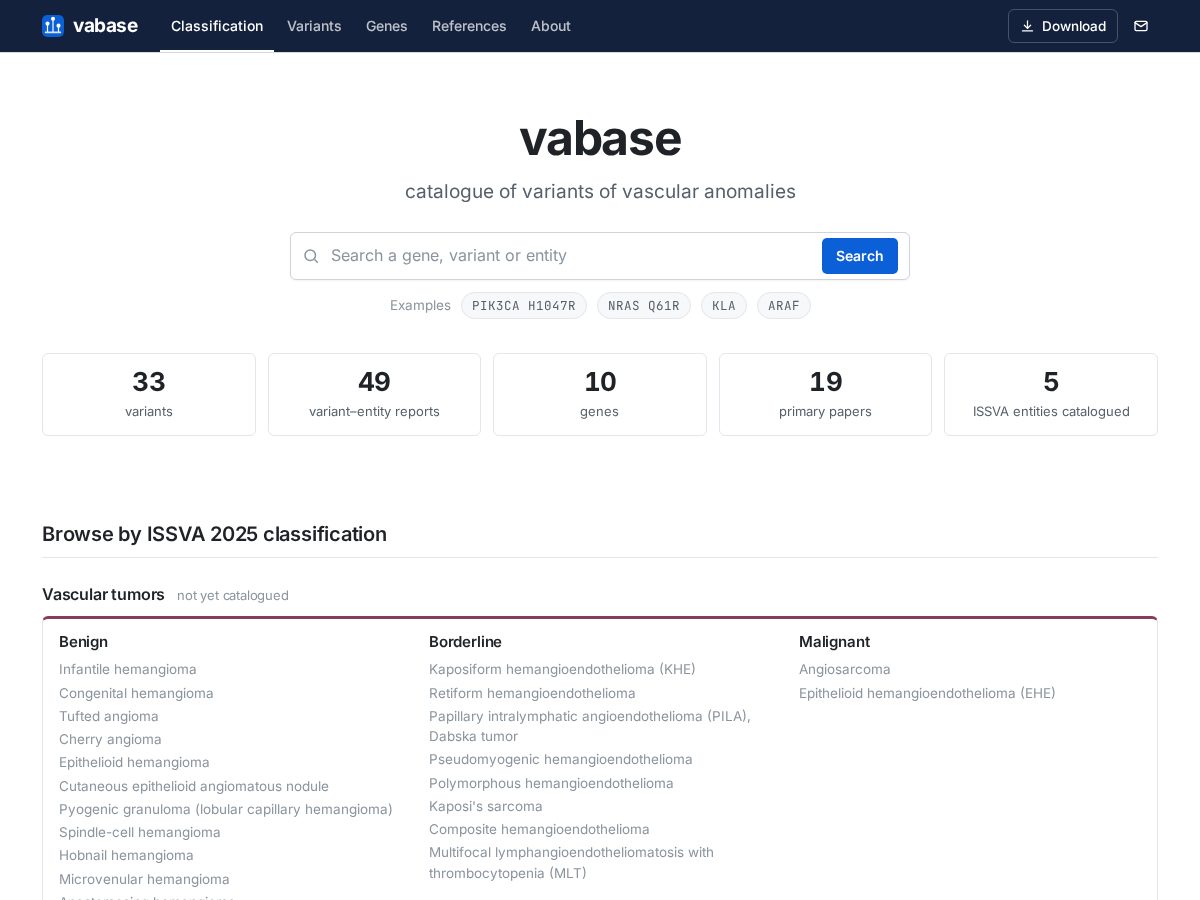Open the About page
The width and height of the screenshot is (1200, 900).
[551, 26]
